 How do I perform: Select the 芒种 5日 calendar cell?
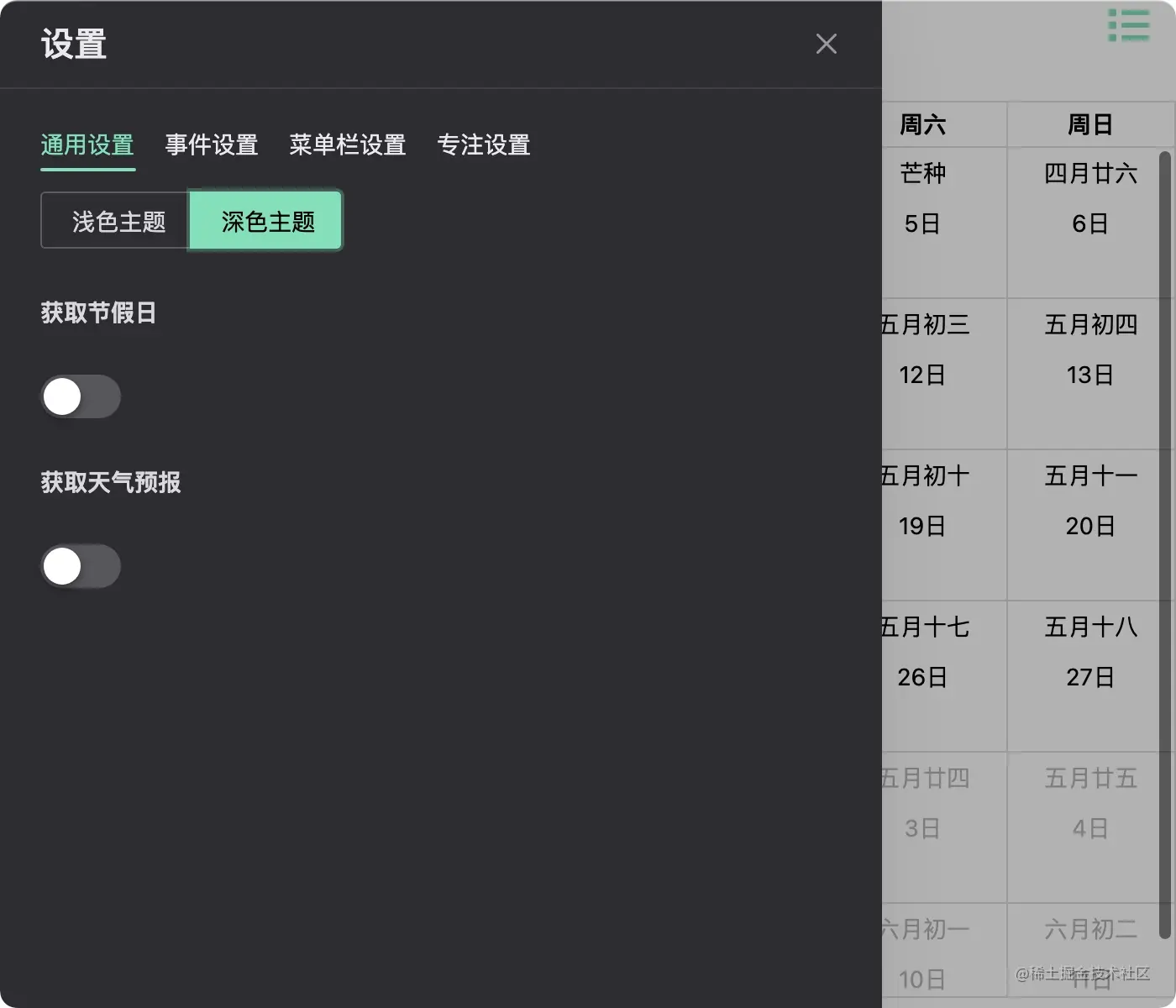[x=944, y=223]
